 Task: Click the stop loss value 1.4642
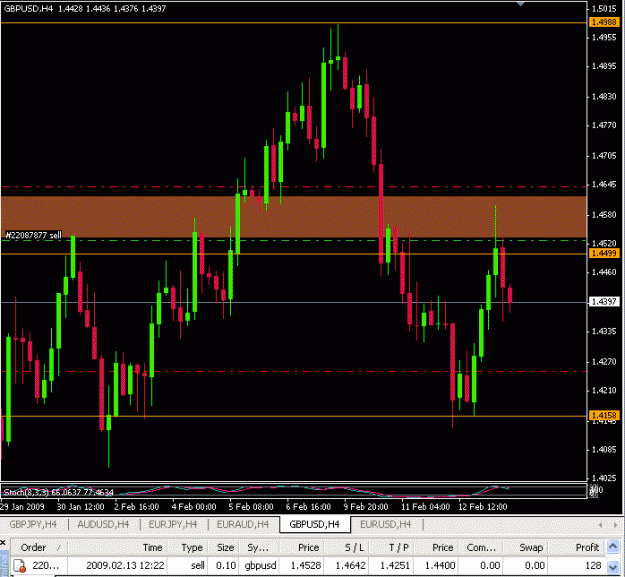[x=350, y=565]
